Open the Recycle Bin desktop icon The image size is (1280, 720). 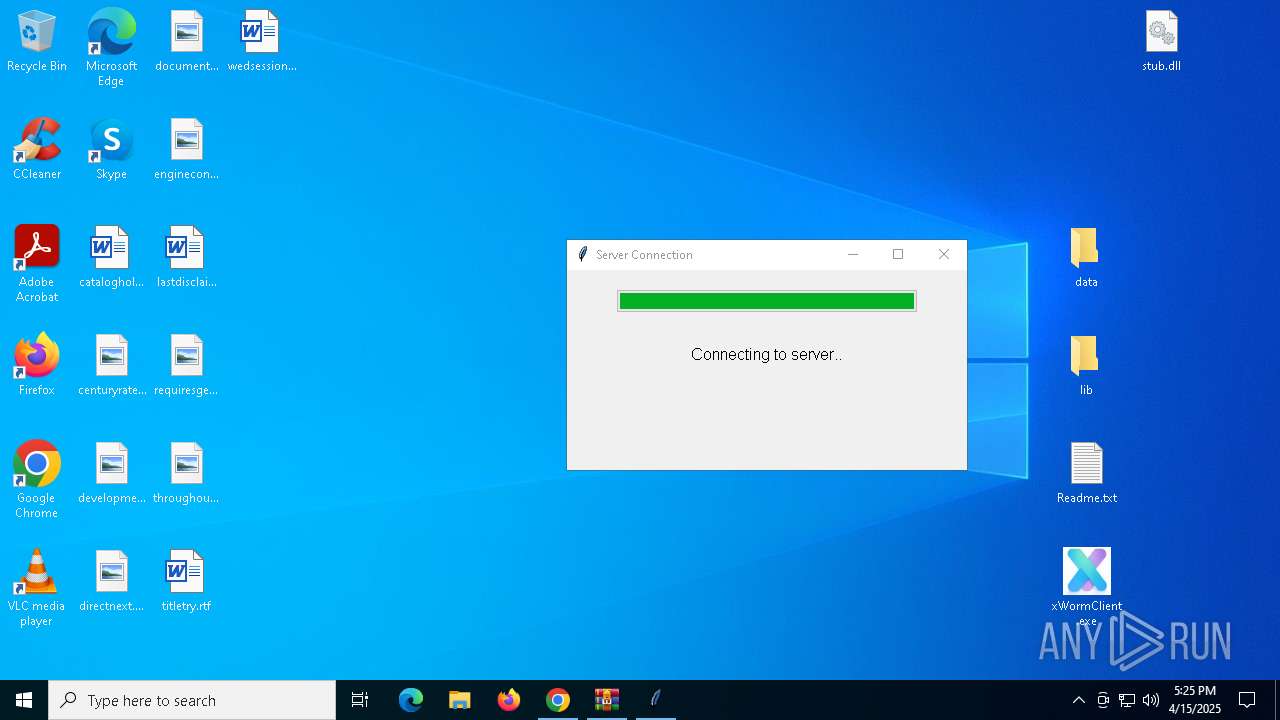(x=37, y=41)
